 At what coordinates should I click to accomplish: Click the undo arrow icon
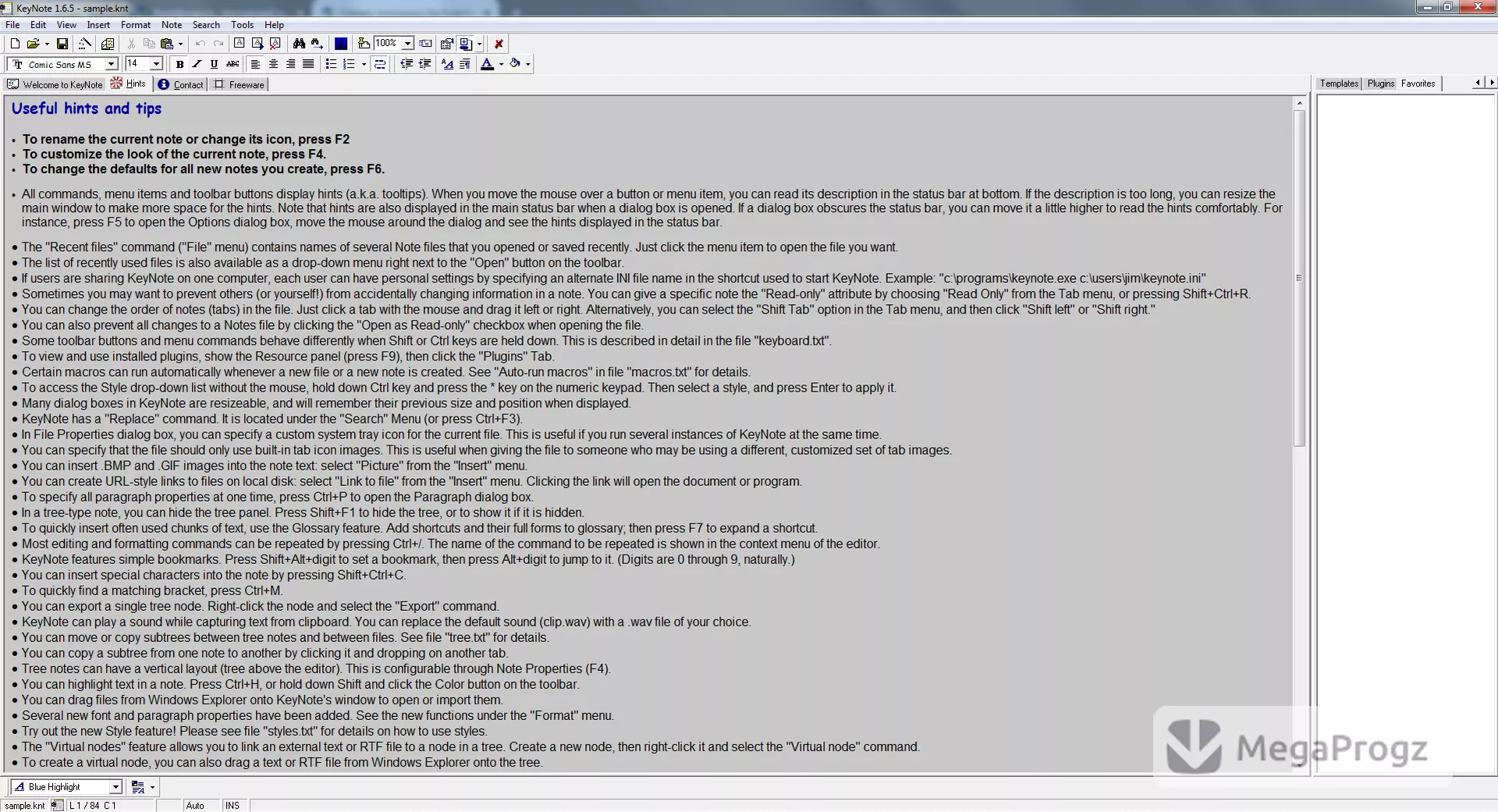point(201,44)
